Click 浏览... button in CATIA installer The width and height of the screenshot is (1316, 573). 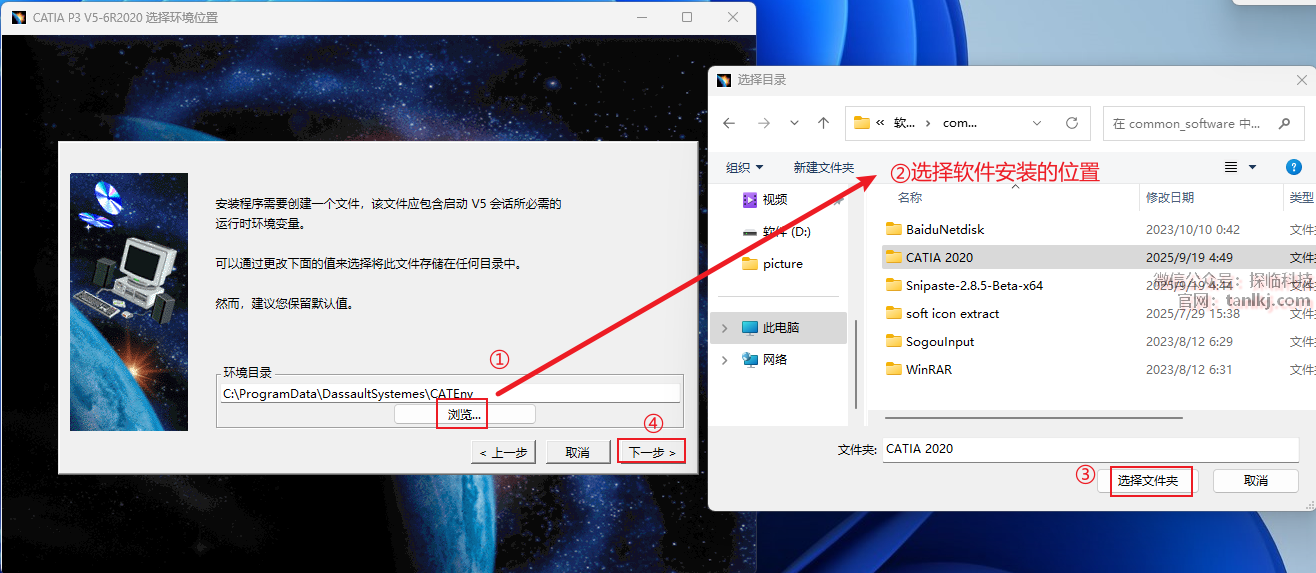click(x=465, y=414)
